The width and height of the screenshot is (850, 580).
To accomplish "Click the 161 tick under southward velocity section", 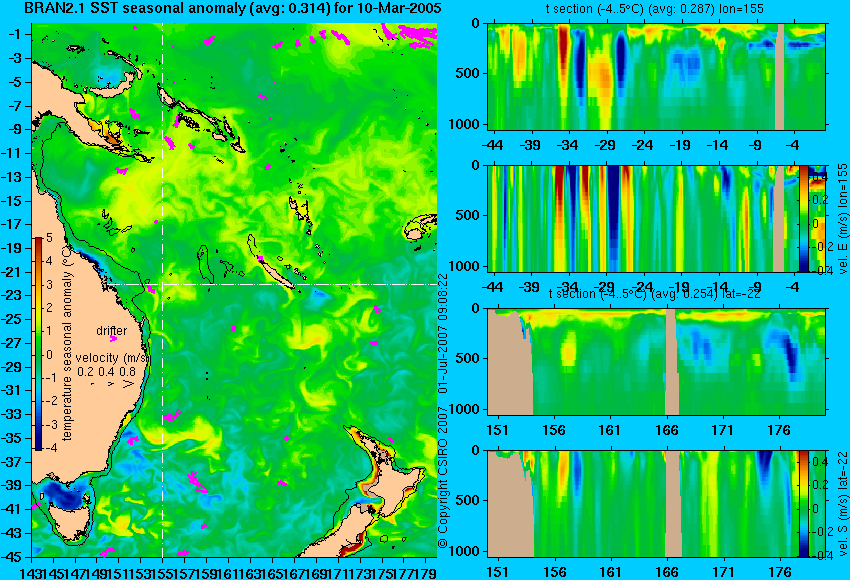I will pyautogui.click(x=610, y=571).
